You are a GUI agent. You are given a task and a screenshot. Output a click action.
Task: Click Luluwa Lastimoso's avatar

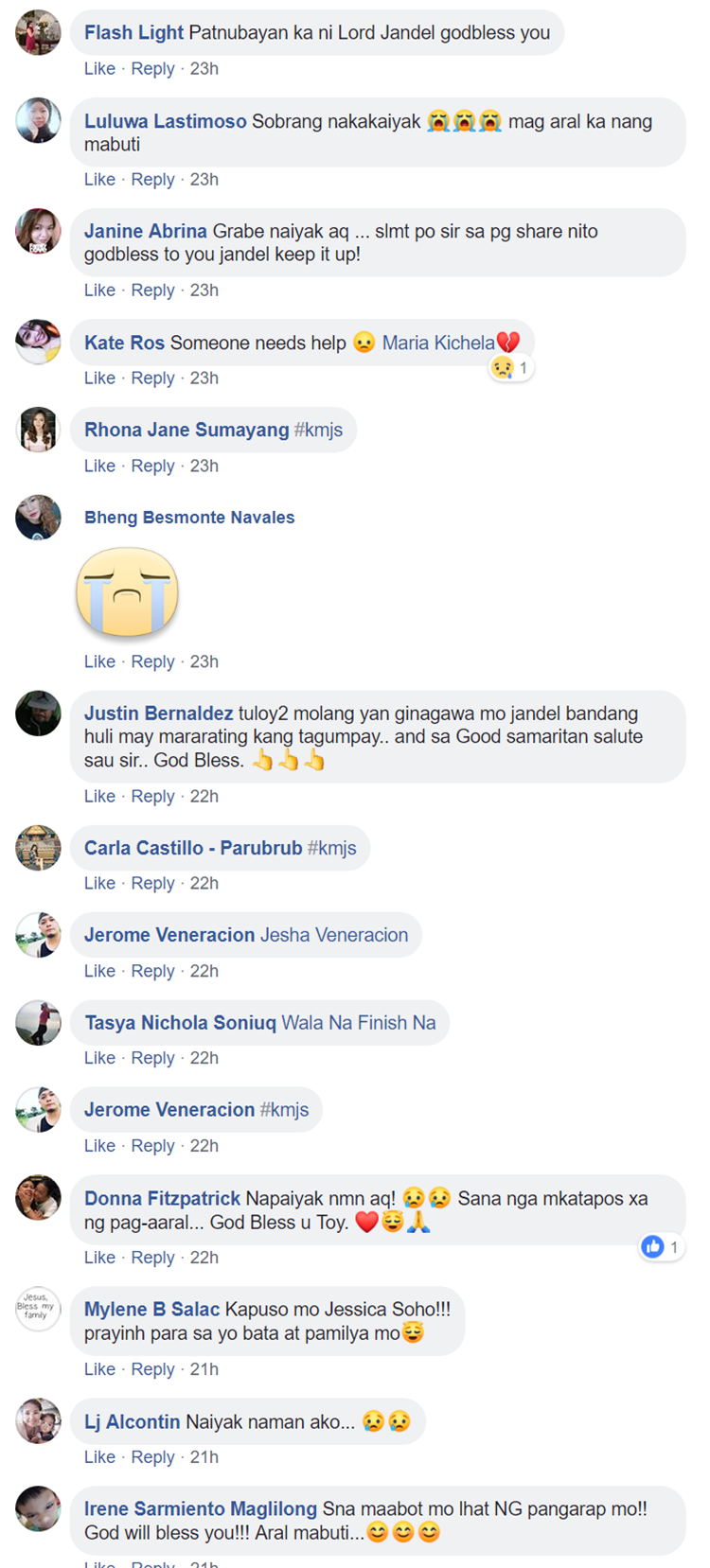click(x=38, y=120)
